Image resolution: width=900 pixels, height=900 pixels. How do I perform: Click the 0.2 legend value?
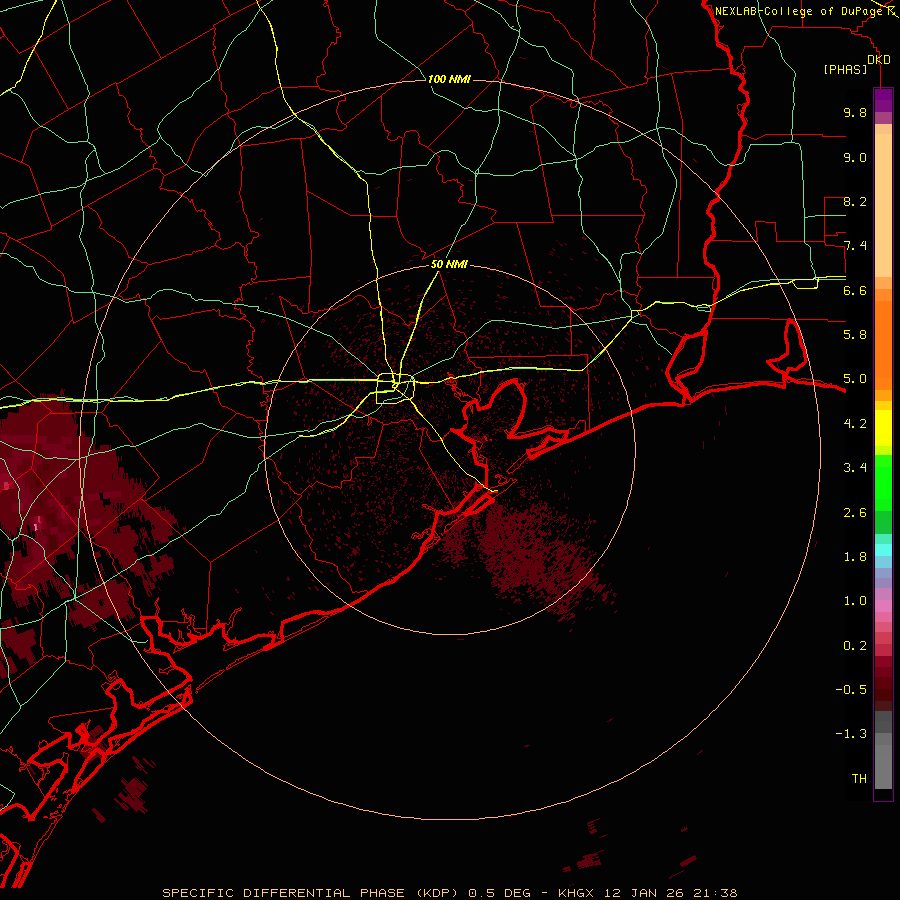click(855, 646)
